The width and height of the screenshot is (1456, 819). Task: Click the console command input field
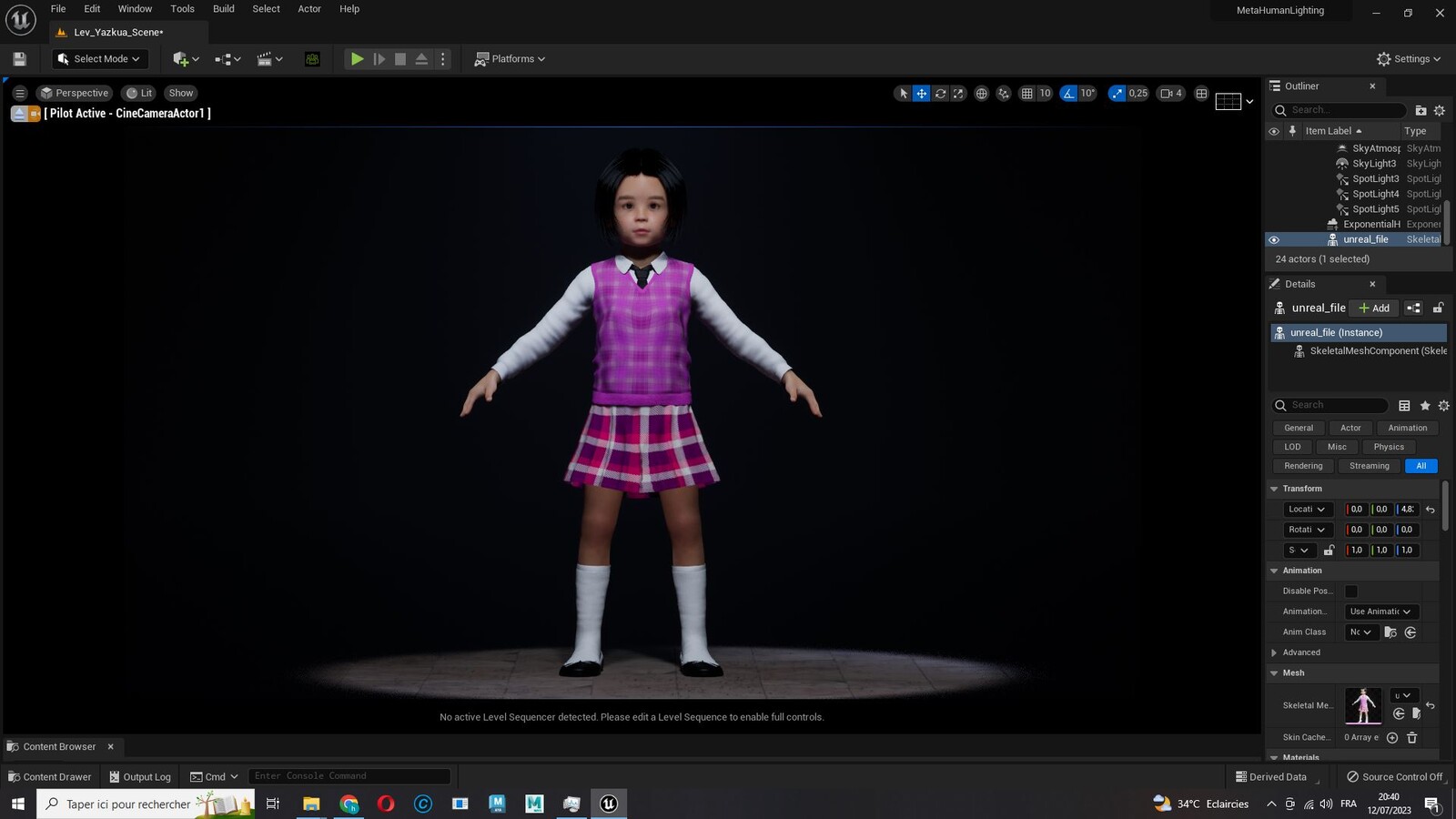[x=349, y=776]
